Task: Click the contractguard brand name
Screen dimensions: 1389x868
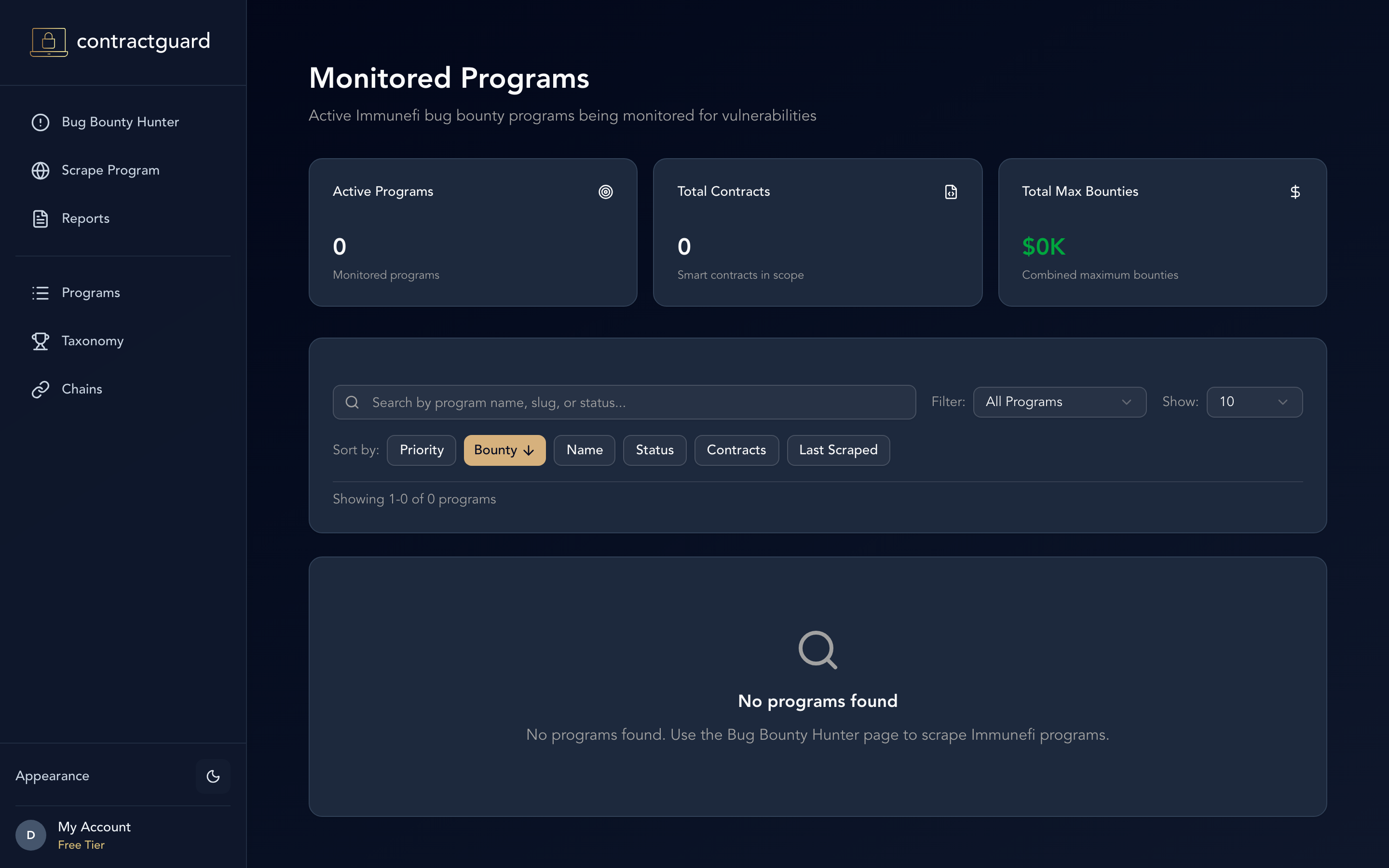Action: (x=144, y=41)
